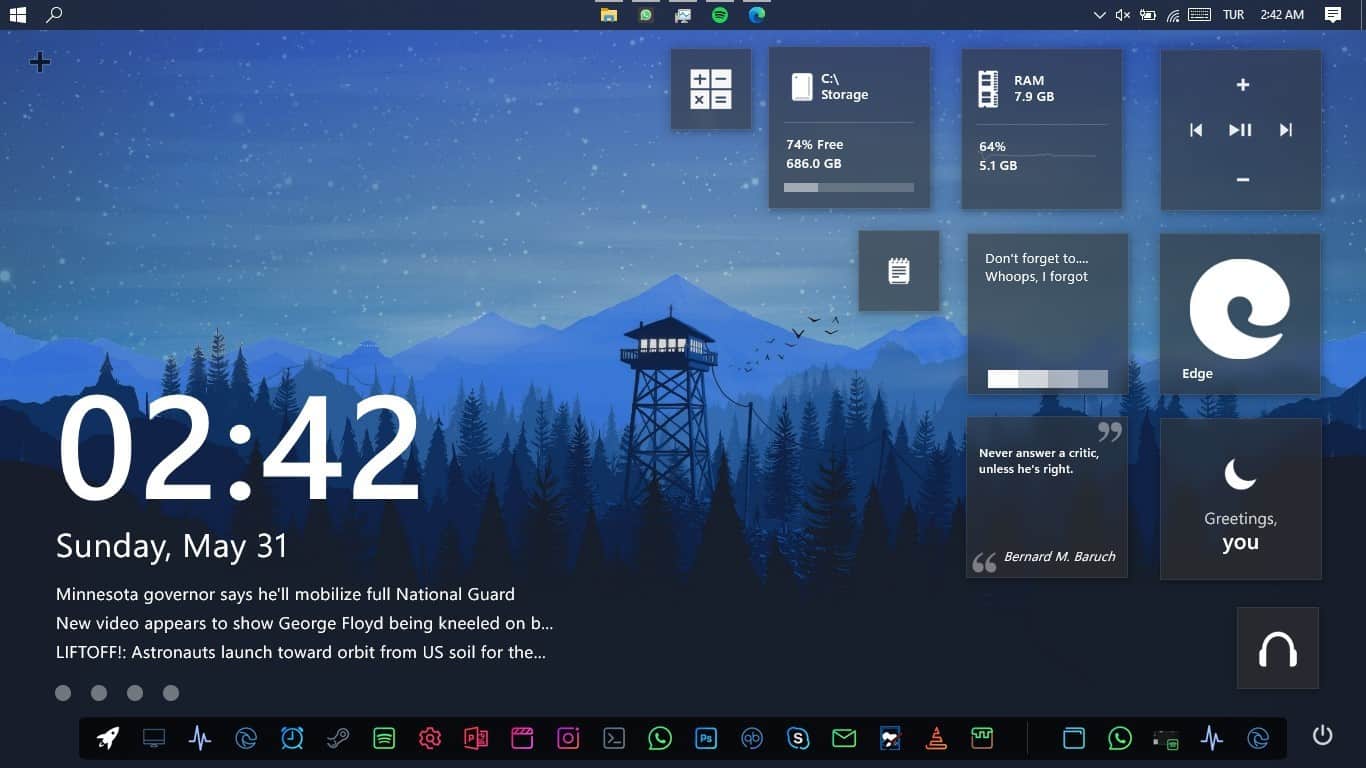Open the Windows Start button
The image size is (1366, 768).
click(x=17, y=15)
